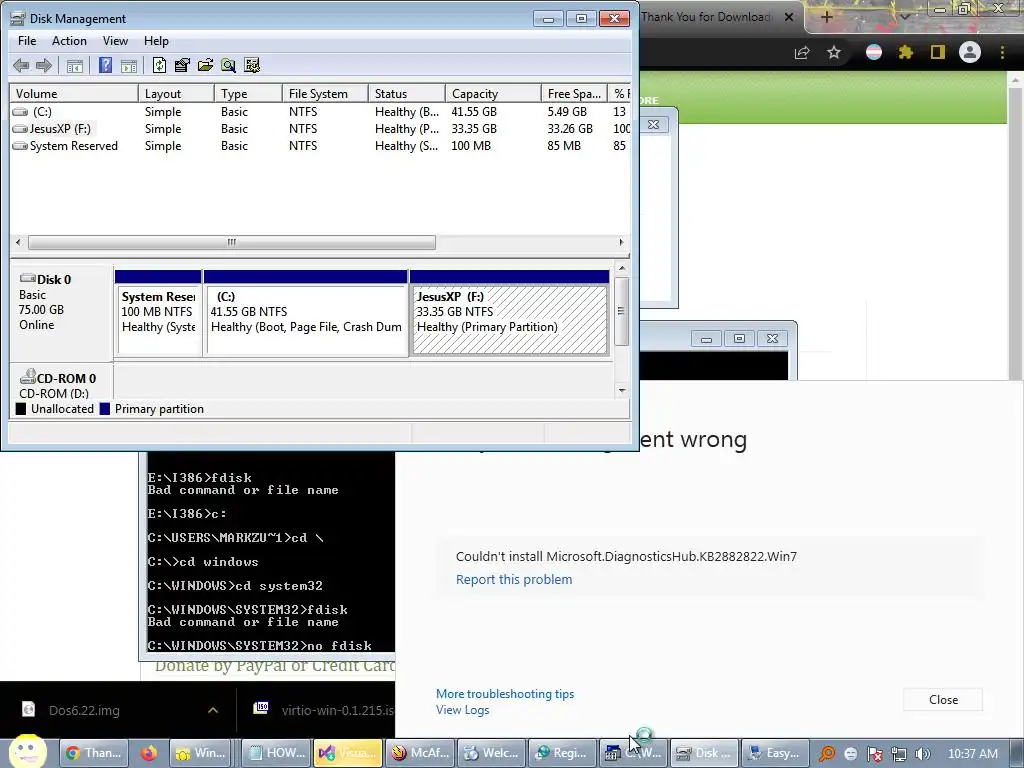Open the Chrome profile avatar
The height and width of the screenshot is (768, 1024).
[970, 52]
